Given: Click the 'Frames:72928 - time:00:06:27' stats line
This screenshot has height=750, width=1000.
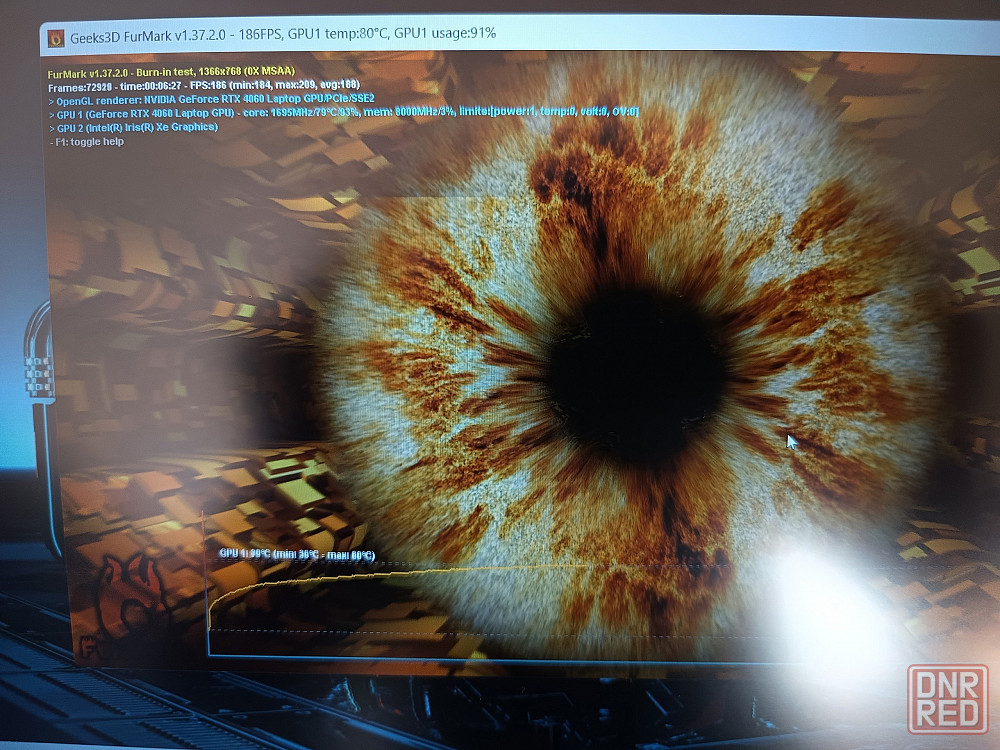Looking at the screenshot, I should pyautogui.click(x=204, y=85).
